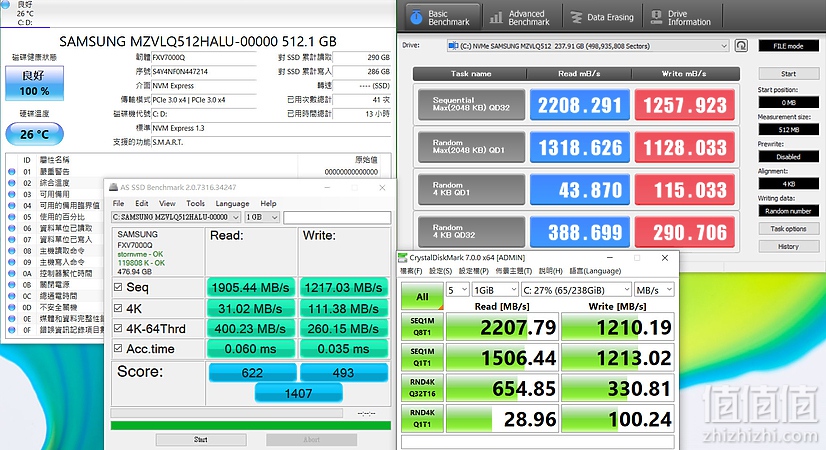
Task: Expand the 1GiB test size dropdown
Action: point(495,290)
